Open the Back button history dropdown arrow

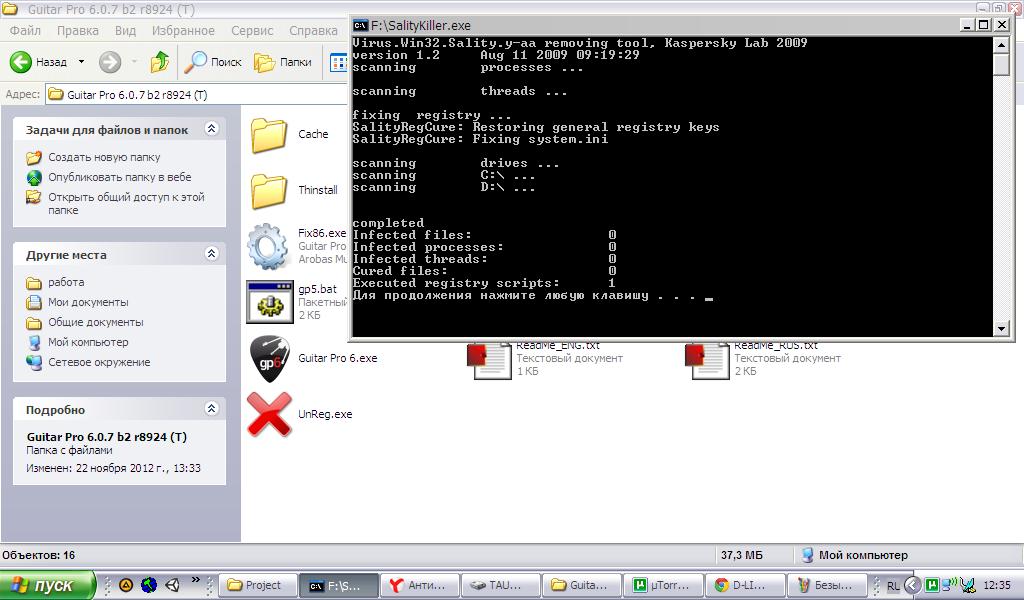pyautogui.click(x=81, y=62)
